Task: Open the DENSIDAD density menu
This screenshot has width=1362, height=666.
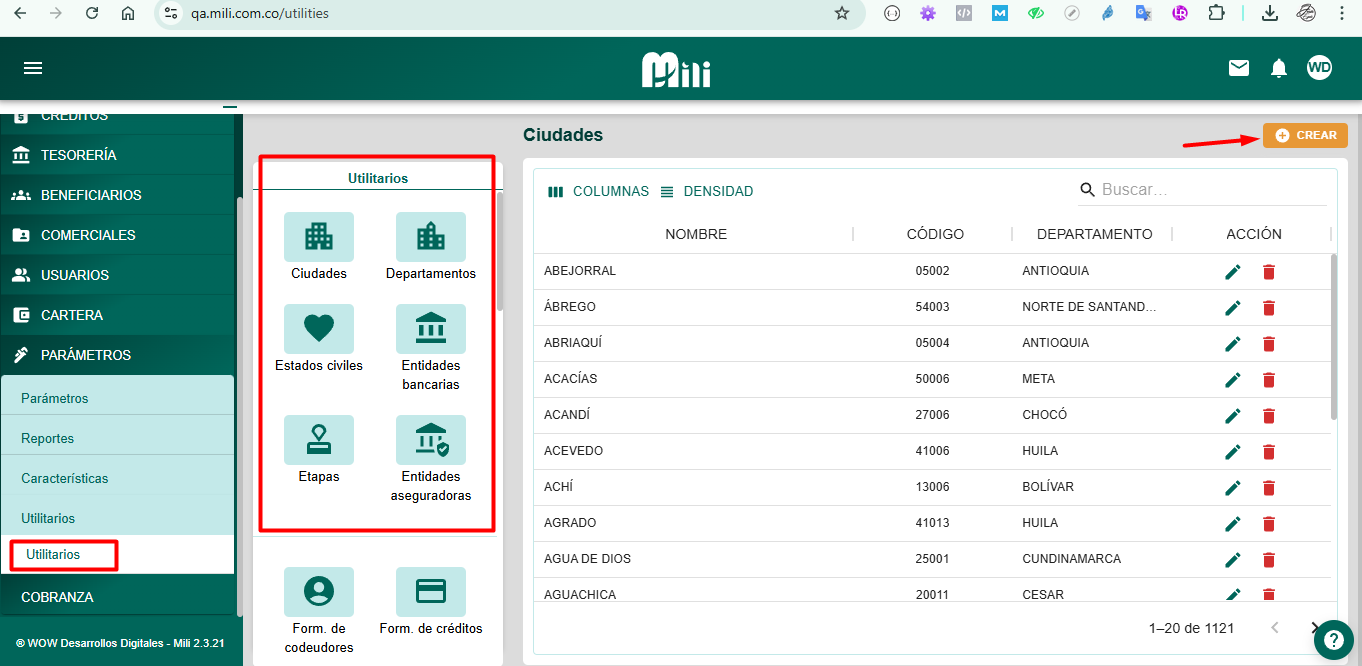Action: [x=706, y=191]
